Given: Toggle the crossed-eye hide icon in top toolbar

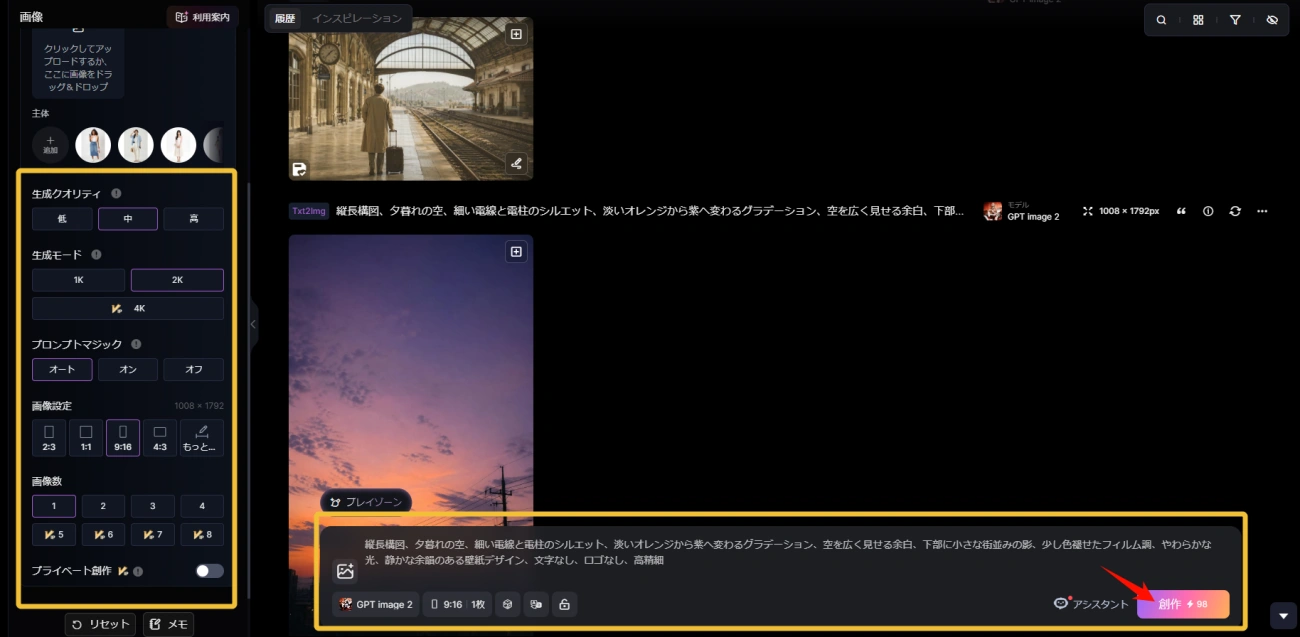Looking at the screenshot, I should [x=1272, y=20].
